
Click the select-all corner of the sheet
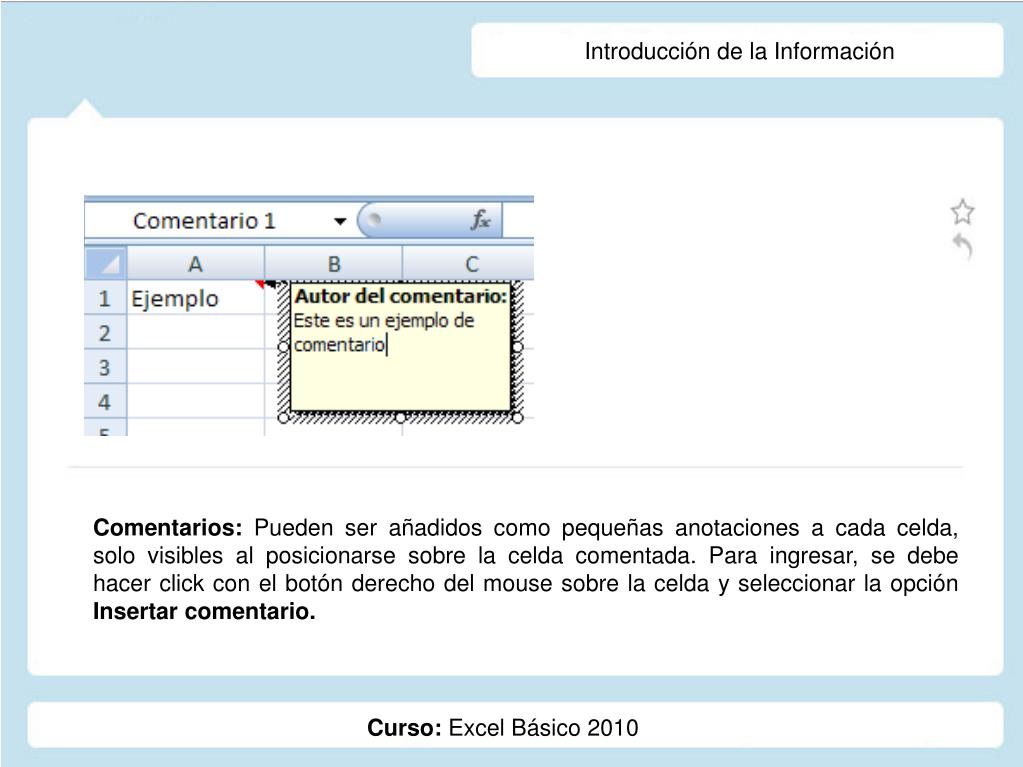pyautogui.click(x=105, y=263)
